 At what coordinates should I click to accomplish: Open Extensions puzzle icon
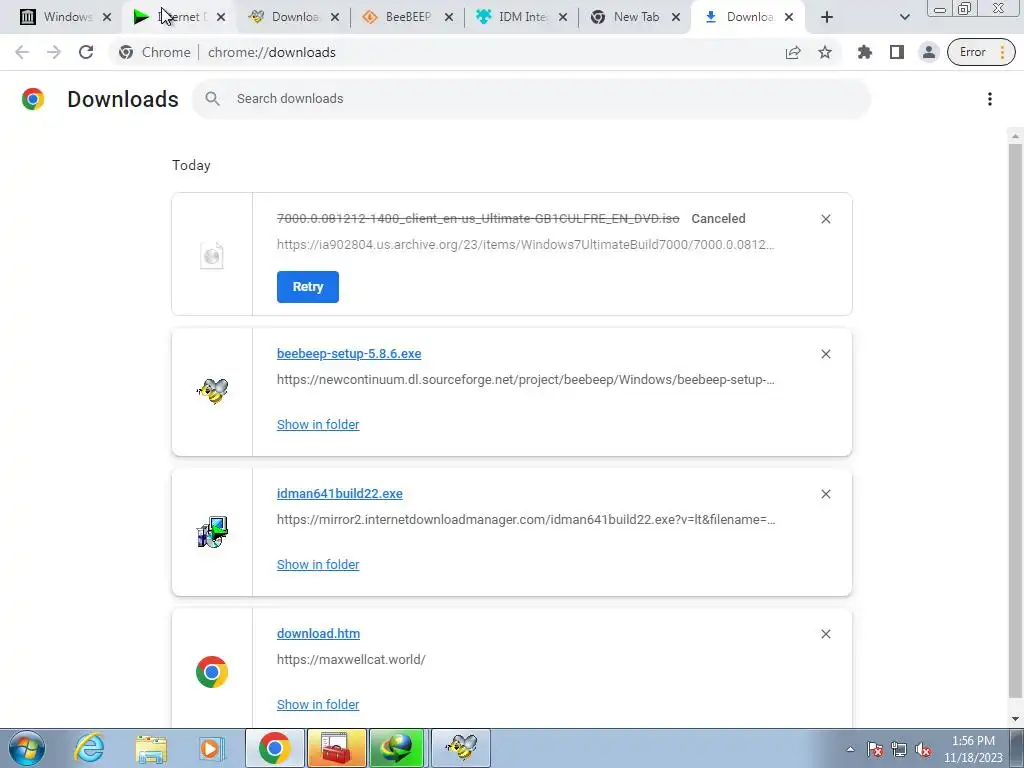[x=865, y=52]
